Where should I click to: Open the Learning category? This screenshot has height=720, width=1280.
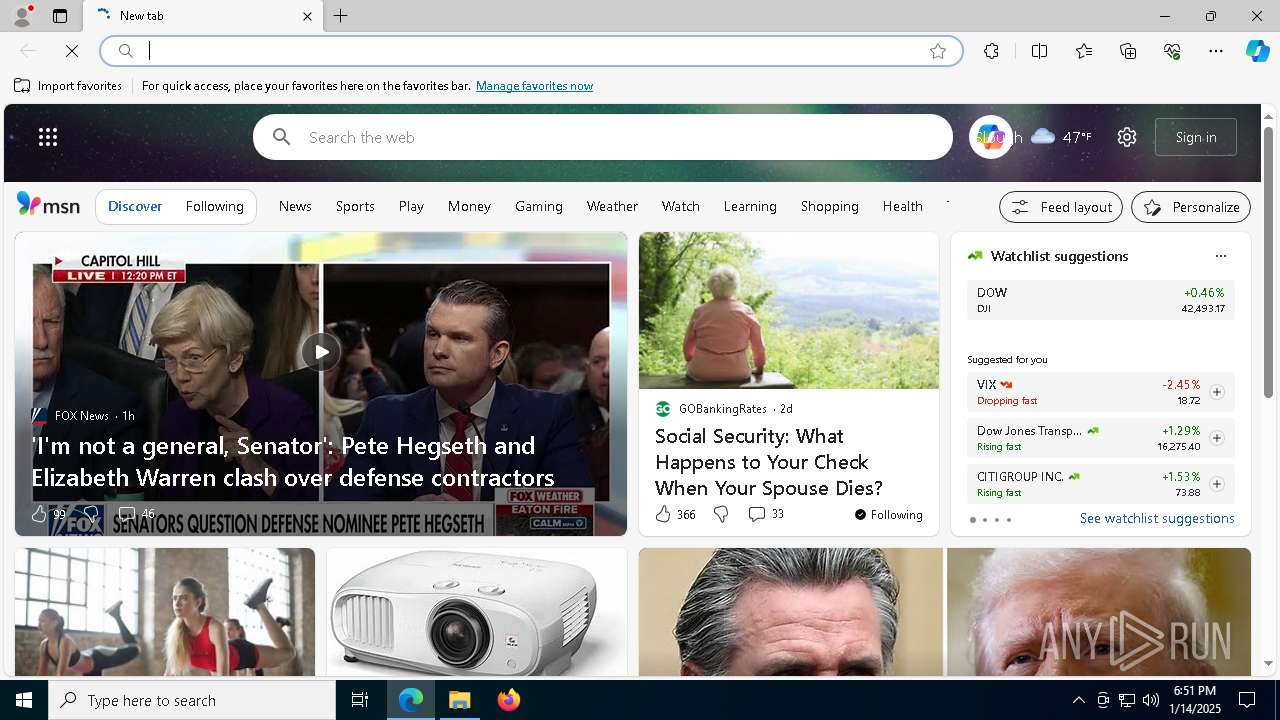coord(750,206)
